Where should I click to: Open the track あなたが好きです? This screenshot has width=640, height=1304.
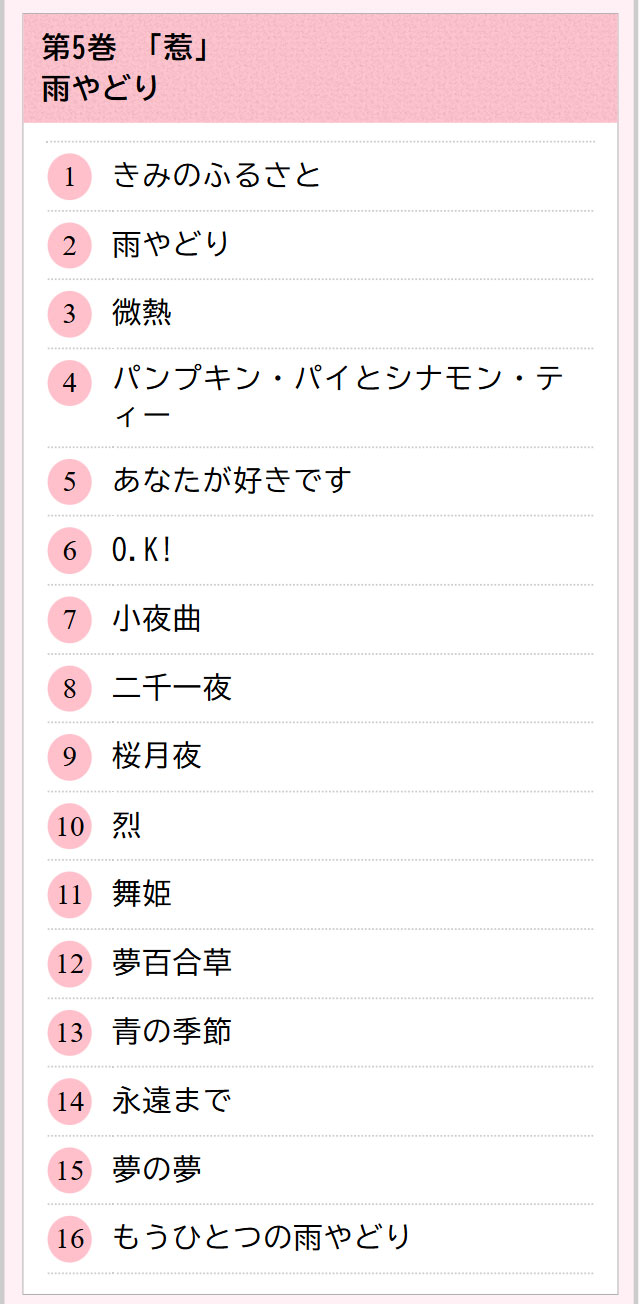[x=232, y=481]
